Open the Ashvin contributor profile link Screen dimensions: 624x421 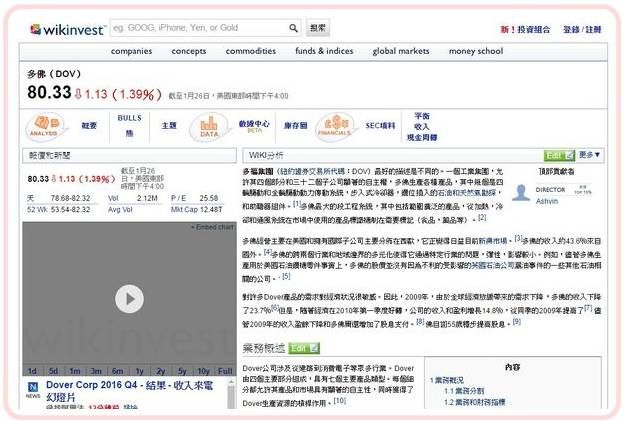pos(547,201)
